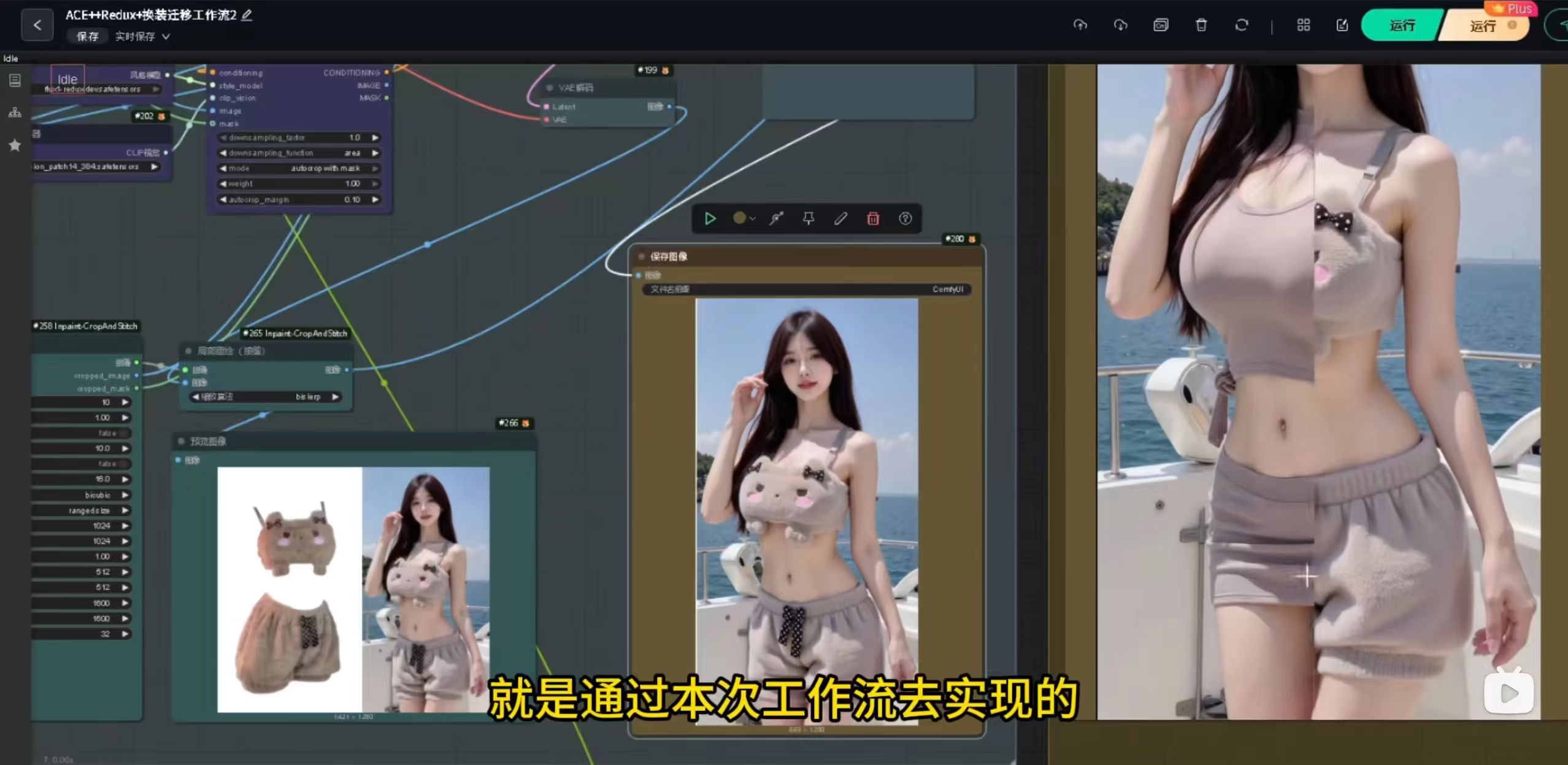Screen dimensions: 1568x765
Task: Pin the node with the pushpin icon
Action: pos(809,218)
